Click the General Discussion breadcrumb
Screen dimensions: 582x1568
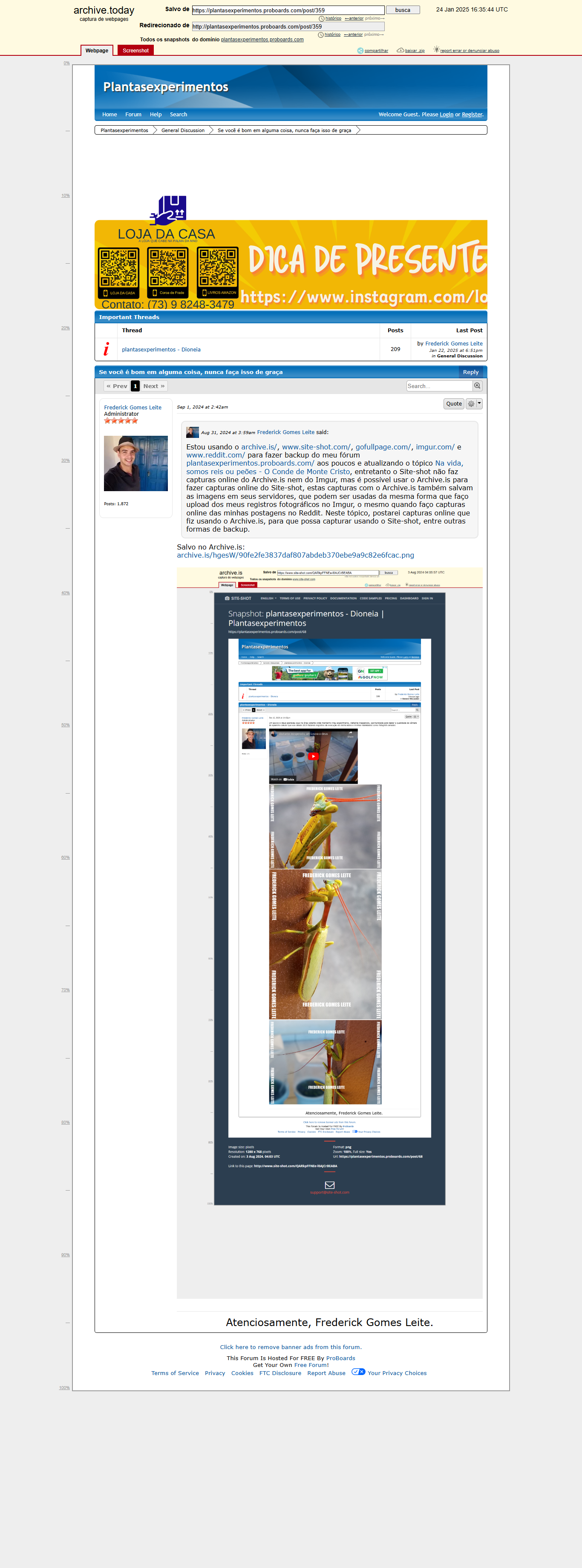click(183, 130)
